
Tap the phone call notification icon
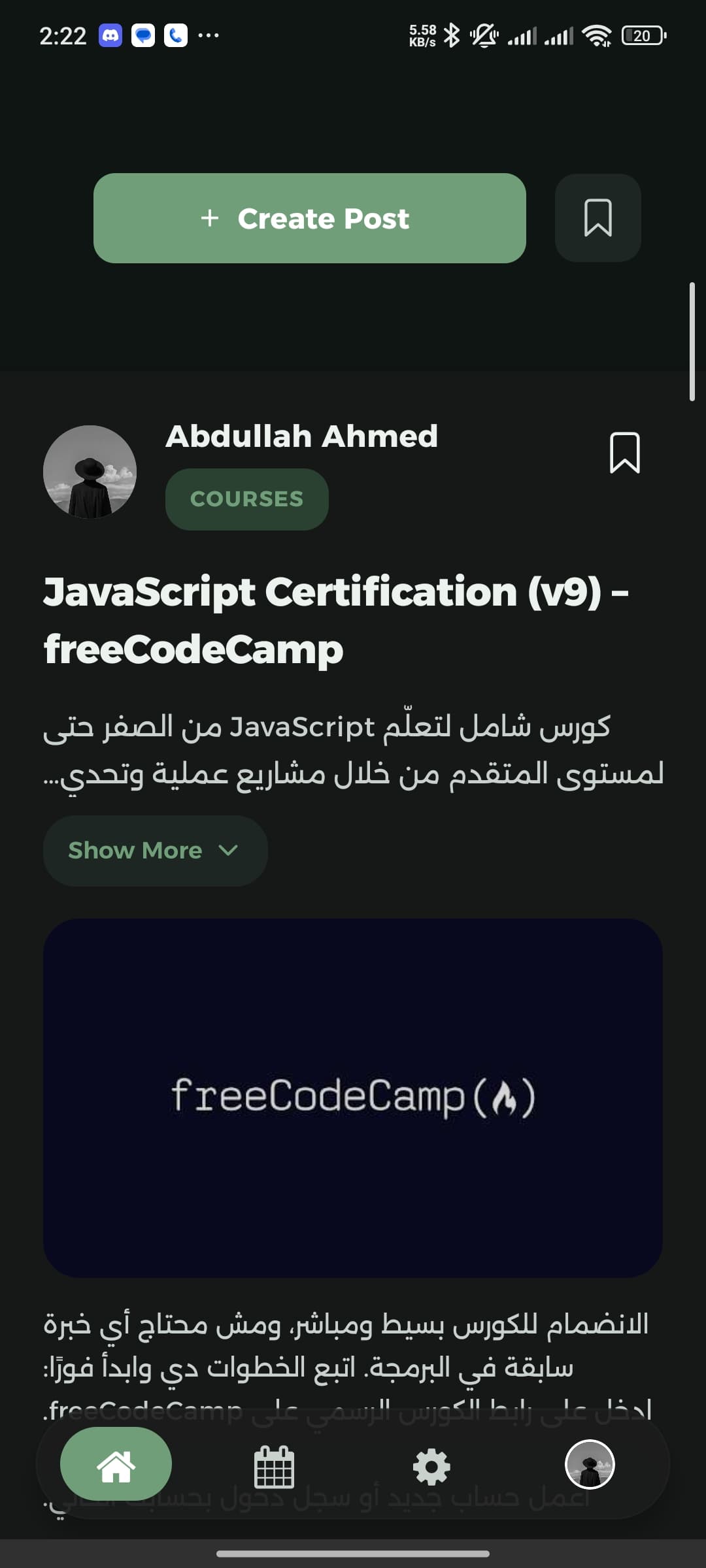click(175, 35)
